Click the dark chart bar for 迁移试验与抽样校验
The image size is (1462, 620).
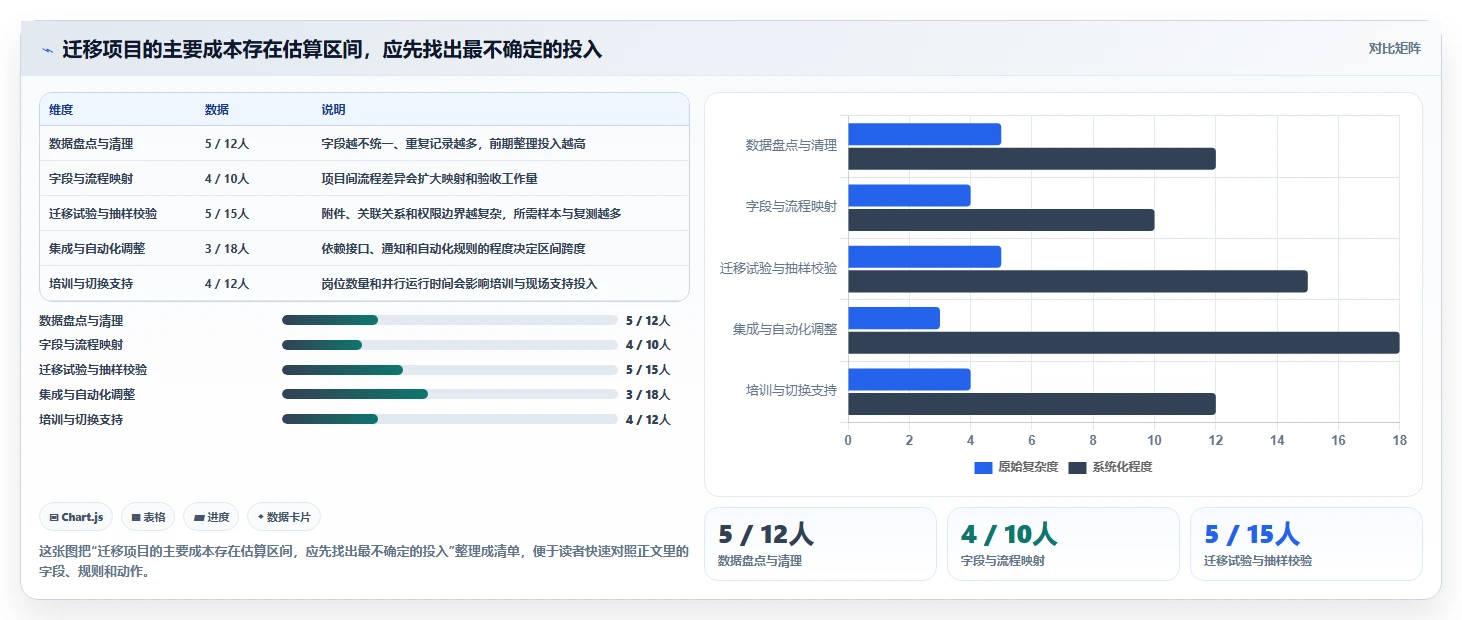[1077, 281]
